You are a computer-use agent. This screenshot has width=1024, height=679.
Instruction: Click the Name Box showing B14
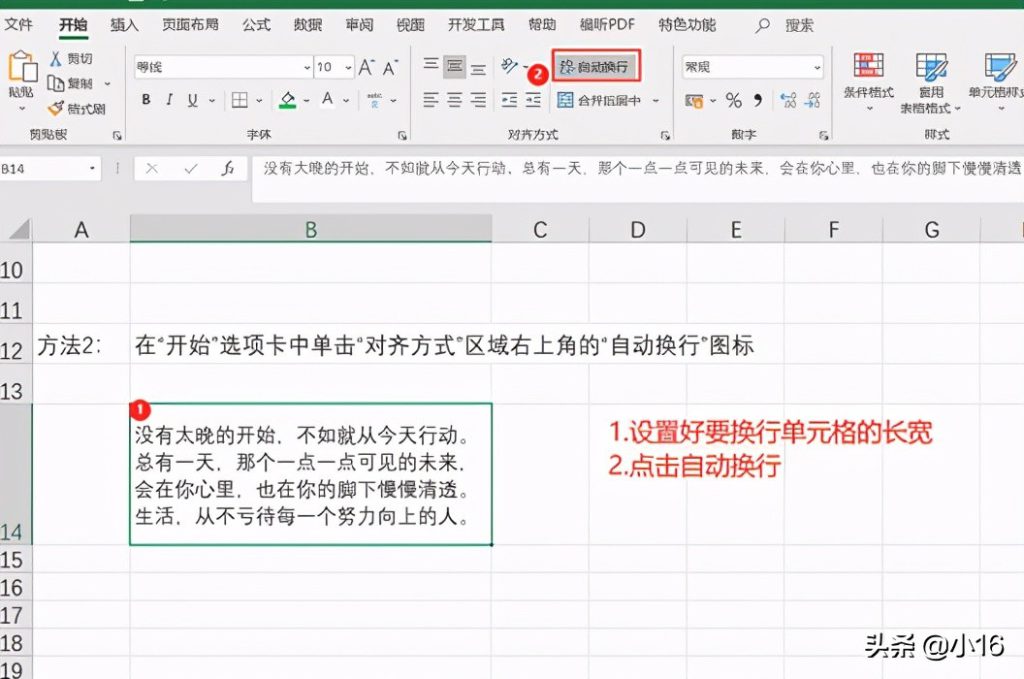49,168
